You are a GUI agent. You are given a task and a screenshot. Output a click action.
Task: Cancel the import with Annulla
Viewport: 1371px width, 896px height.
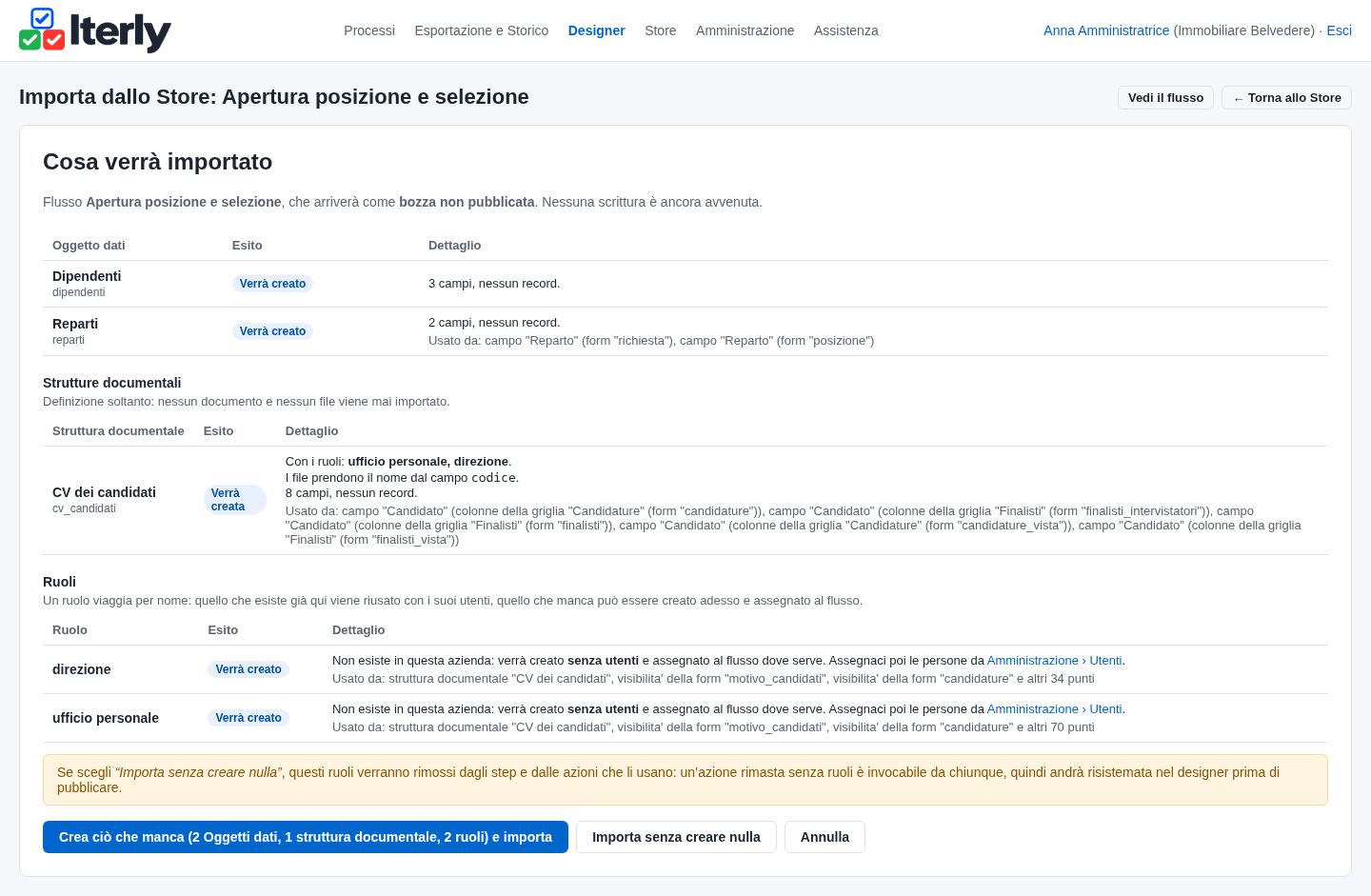point(825,837)
